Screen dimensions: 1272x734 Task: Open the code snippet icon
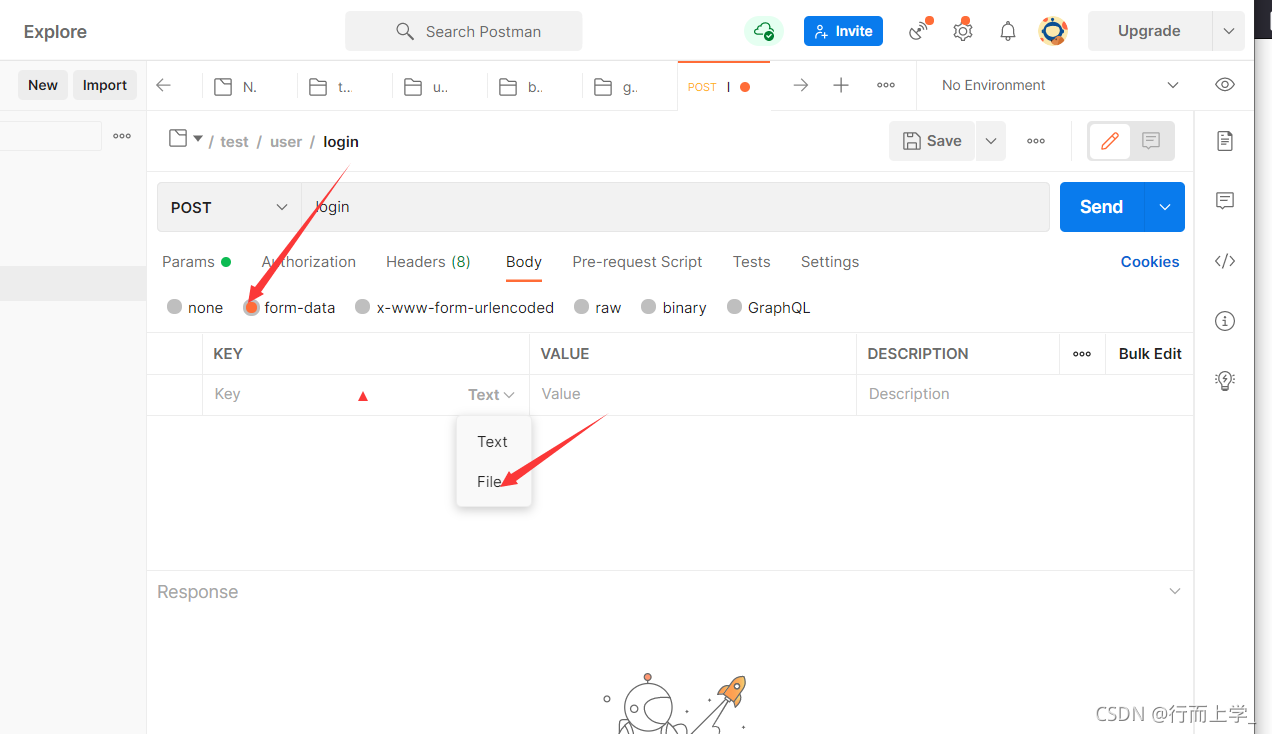[x=1225, y=261]
